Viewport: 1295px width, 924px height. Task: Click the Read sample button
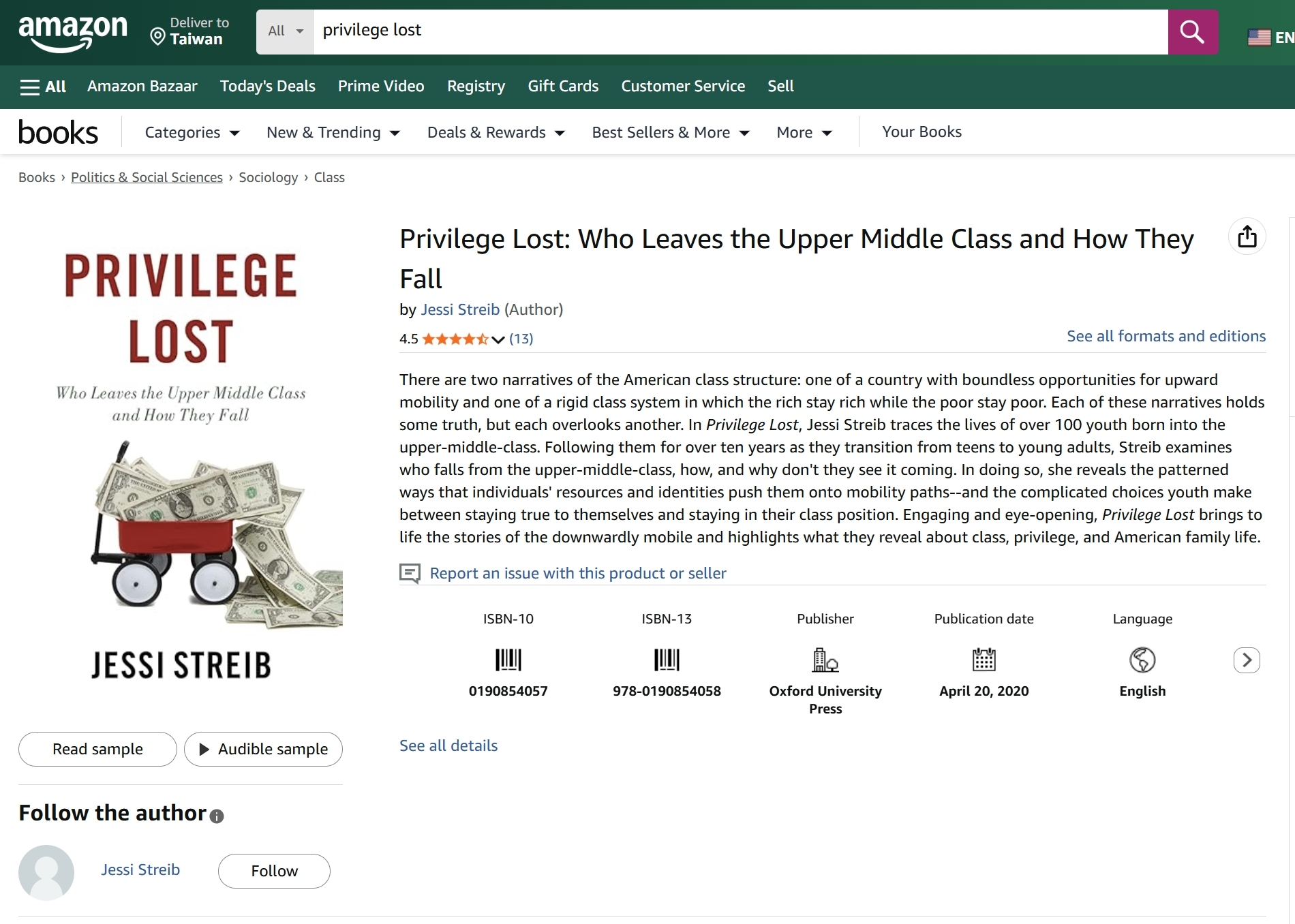(97, 749)
